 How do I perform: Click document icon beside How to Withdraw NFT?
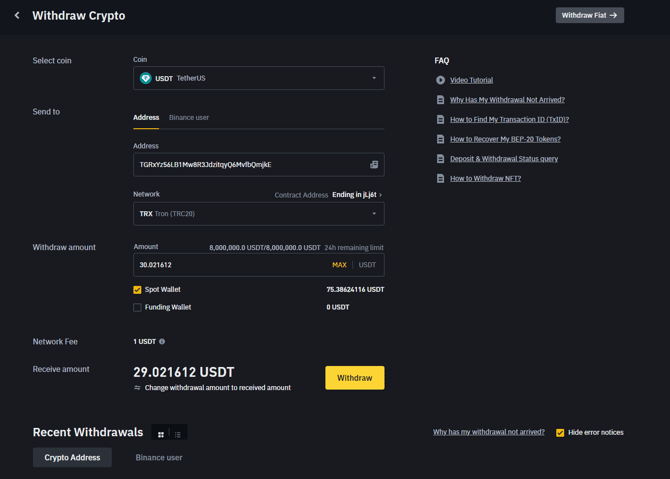440,178
